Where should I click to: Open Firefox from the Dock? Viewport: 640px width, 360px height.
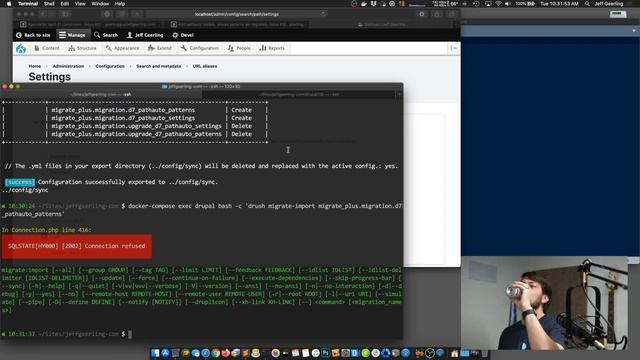click(226, 353)
